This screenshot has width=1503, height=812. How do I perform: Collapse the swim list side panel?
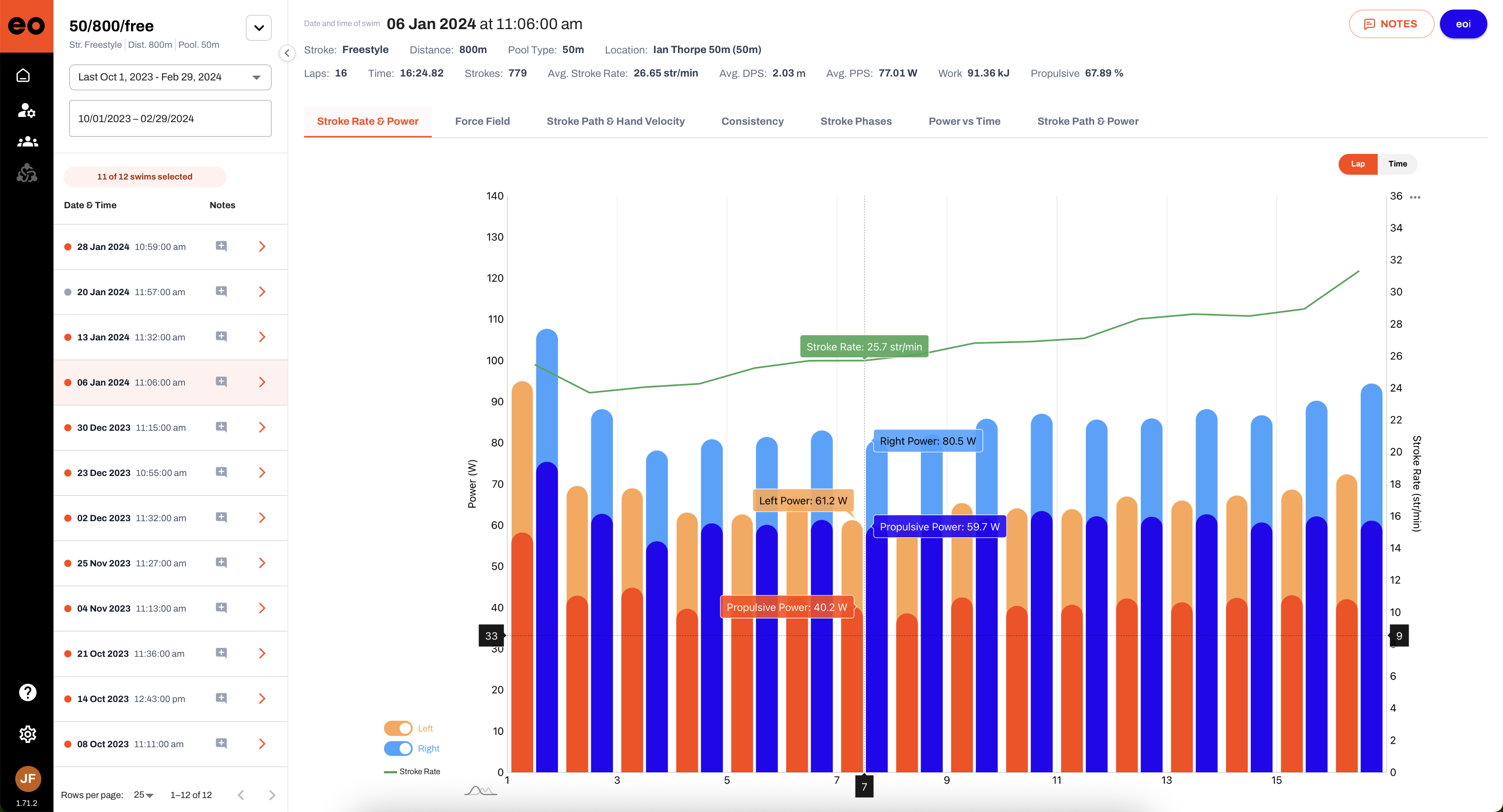(287, 53)
